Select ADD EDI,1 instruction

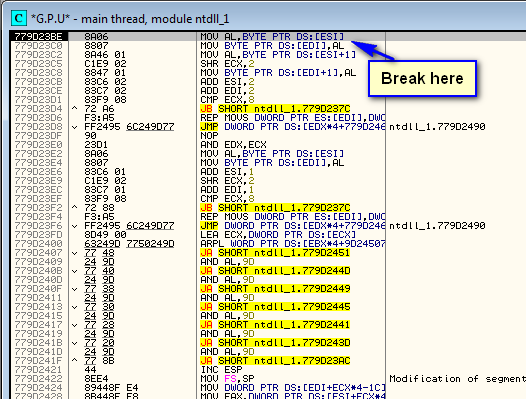[227, 190]
